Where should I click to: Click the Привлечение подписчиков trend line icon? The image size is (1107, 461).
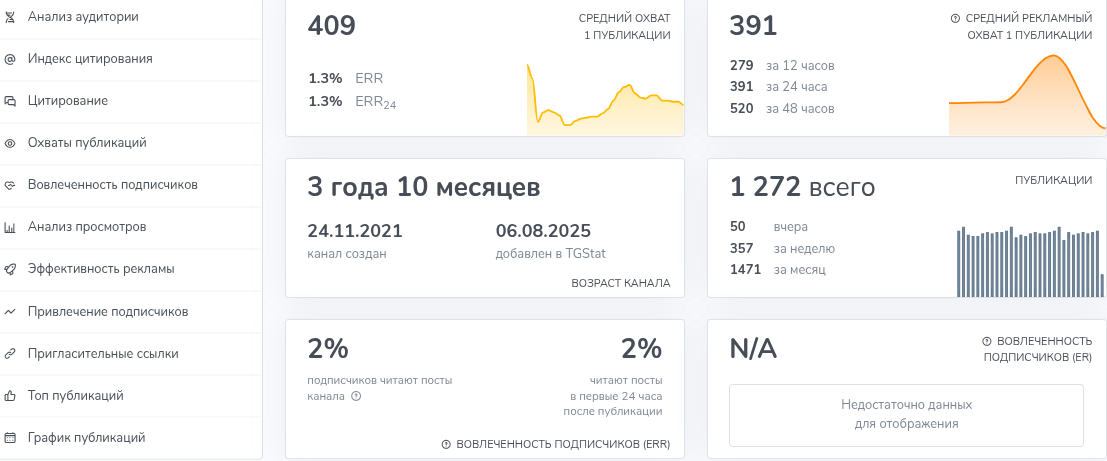pyautogui.click(x=10, y=311)
